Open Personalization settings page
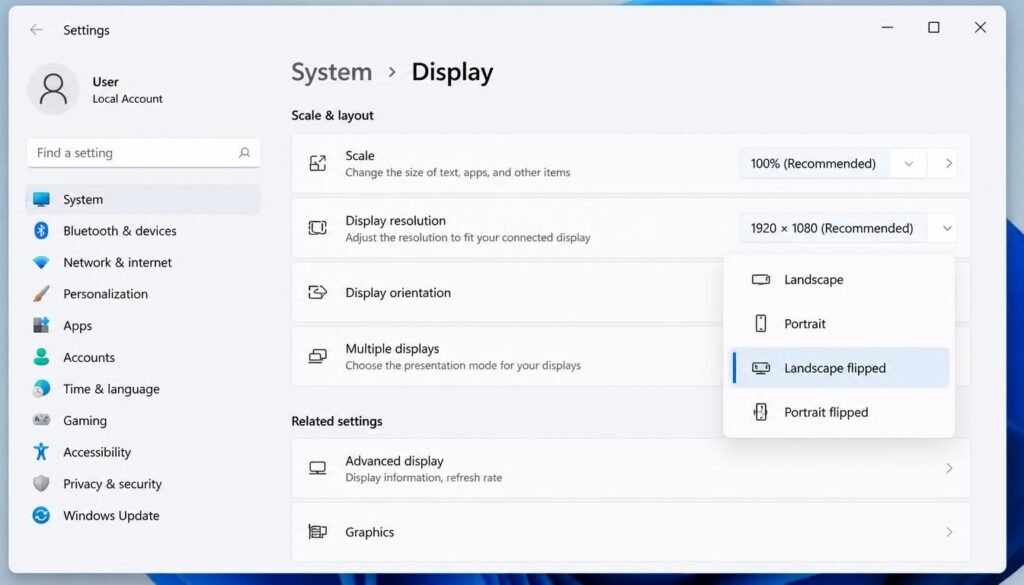This screenshot has height=585, width=1024. click(143, 294)
